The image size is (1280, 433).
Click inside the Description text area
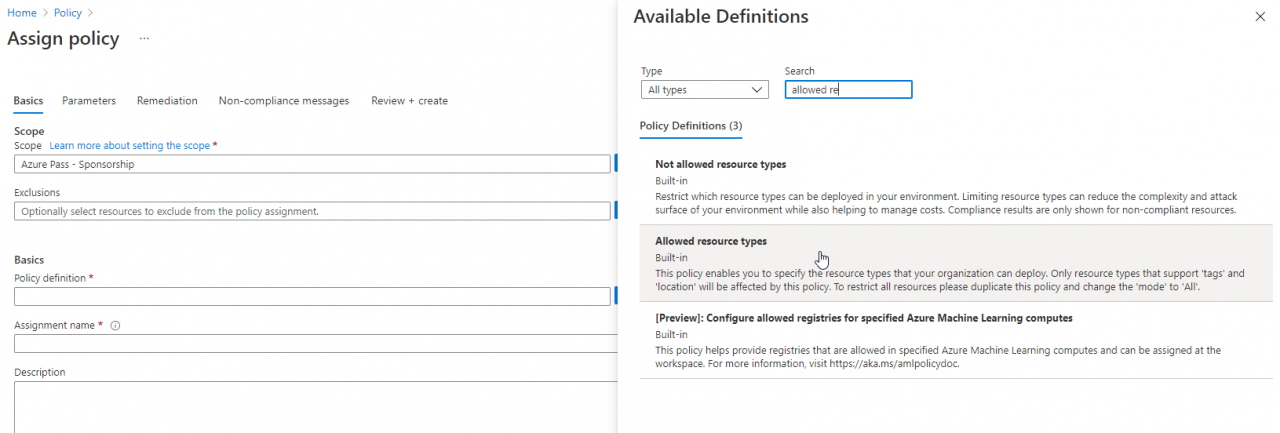pyautogui.click(x=311, y=407)
